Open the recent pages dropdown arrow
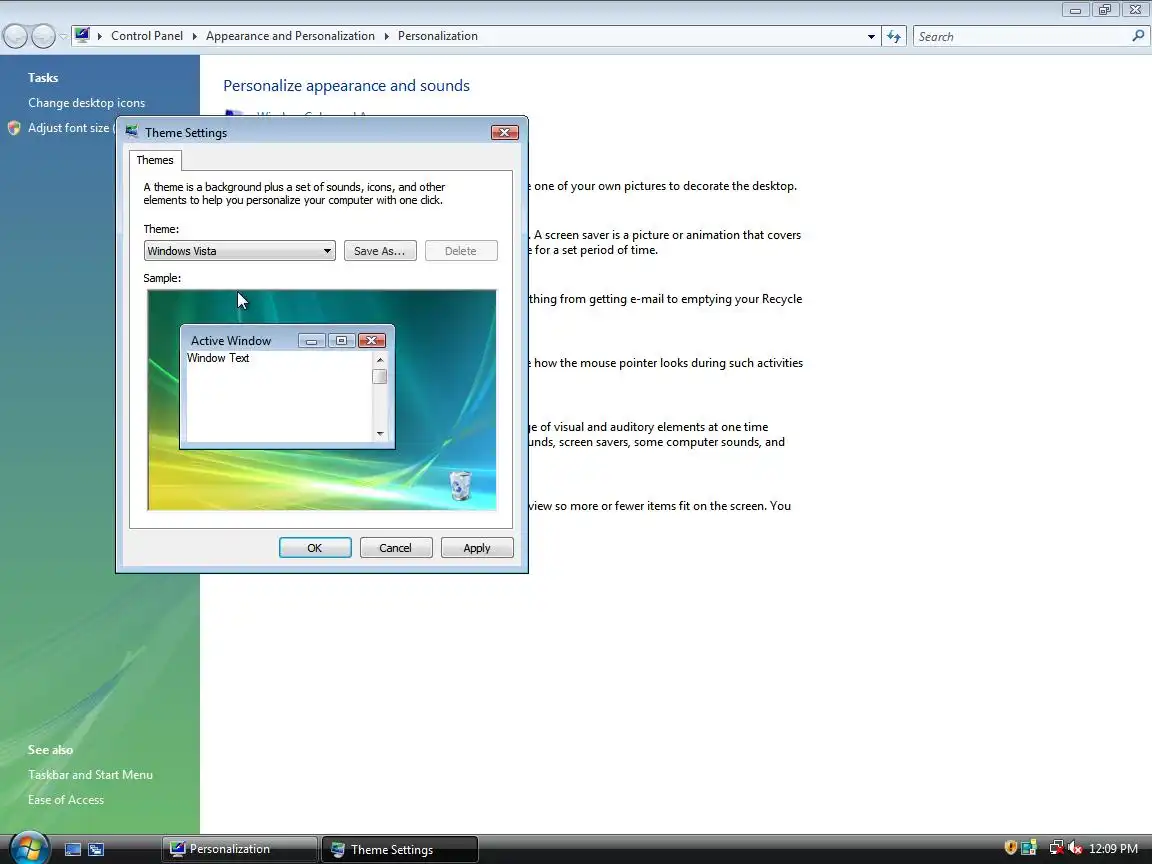This screenshot has height=864, width=1152. point(63,36)
